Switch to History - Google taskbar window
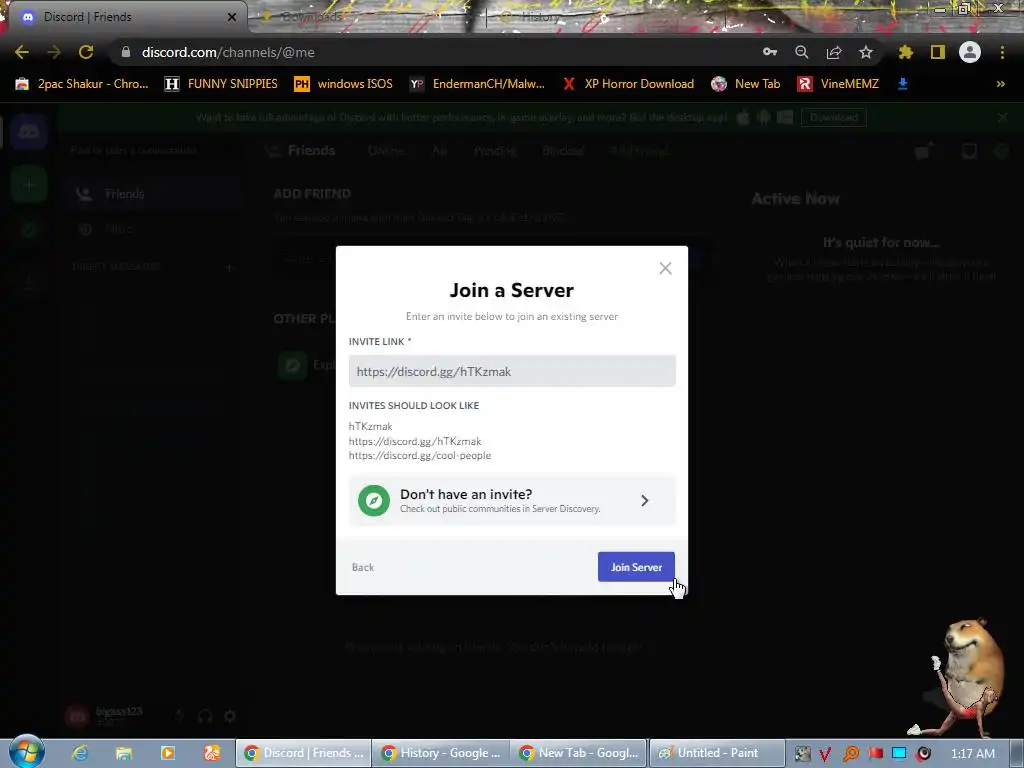Image resolution: width=1024 pixels, height=768 pixels. (441, 753)
